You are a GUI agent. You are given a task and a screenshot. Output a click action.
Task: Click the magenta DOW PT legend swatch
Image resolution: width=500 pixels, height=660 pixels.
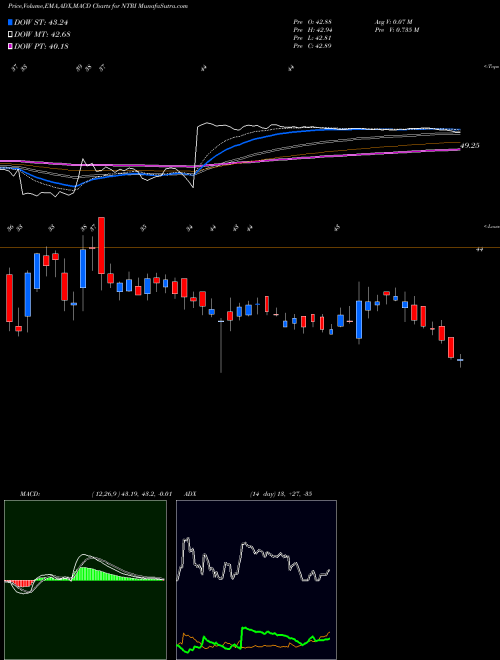11,46
